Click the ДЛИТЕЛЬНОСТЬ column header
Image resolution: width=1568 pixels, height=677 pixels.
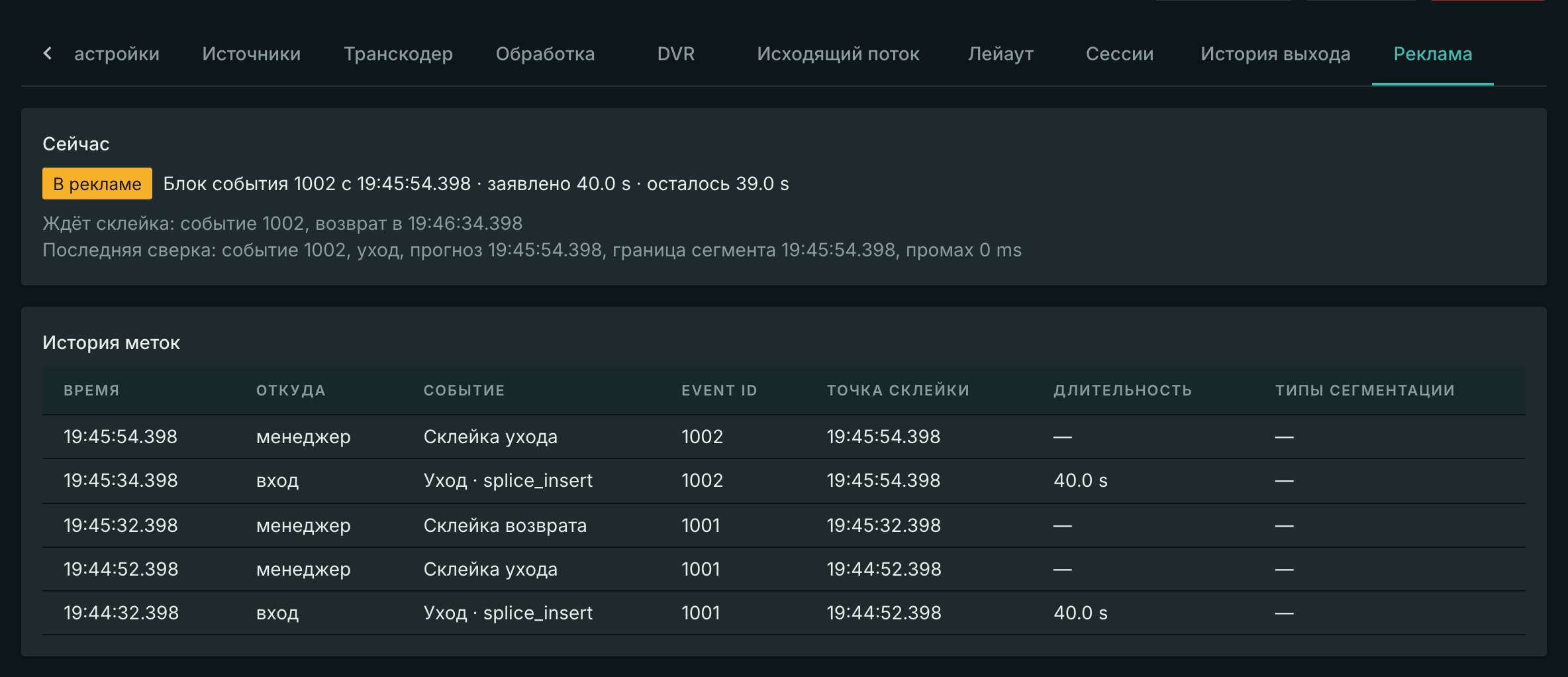coord(1122,390)
